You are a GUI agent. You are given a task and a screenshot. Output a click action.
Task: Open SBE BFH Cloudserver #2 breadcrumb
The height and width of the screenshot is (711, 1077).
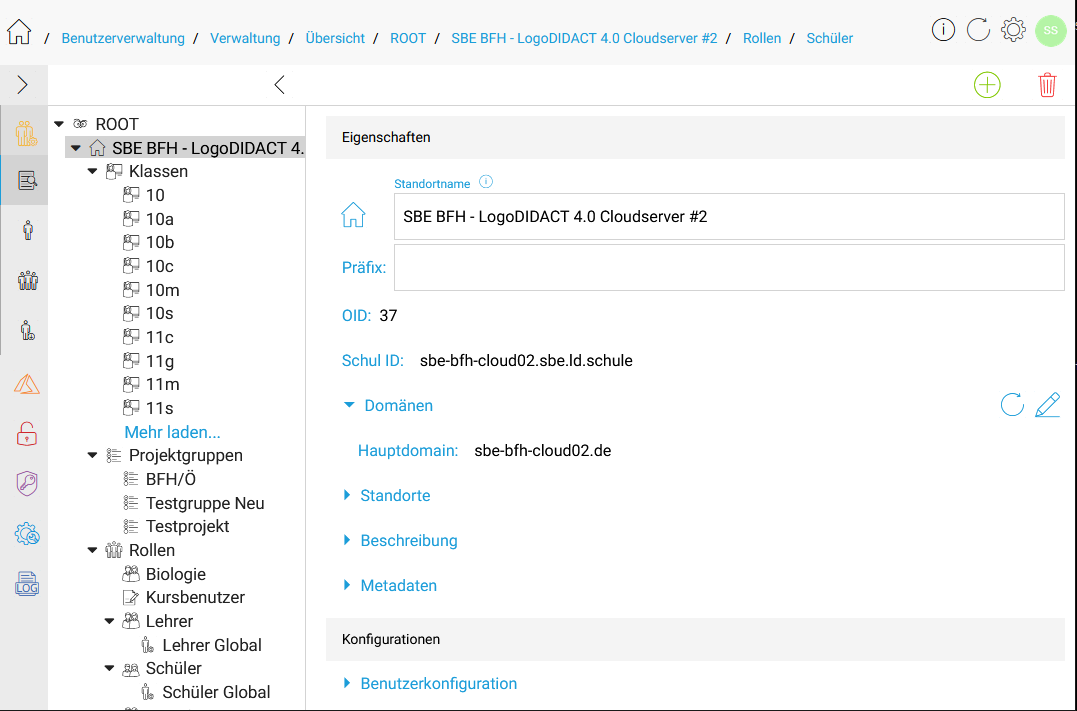click(584, 38)
